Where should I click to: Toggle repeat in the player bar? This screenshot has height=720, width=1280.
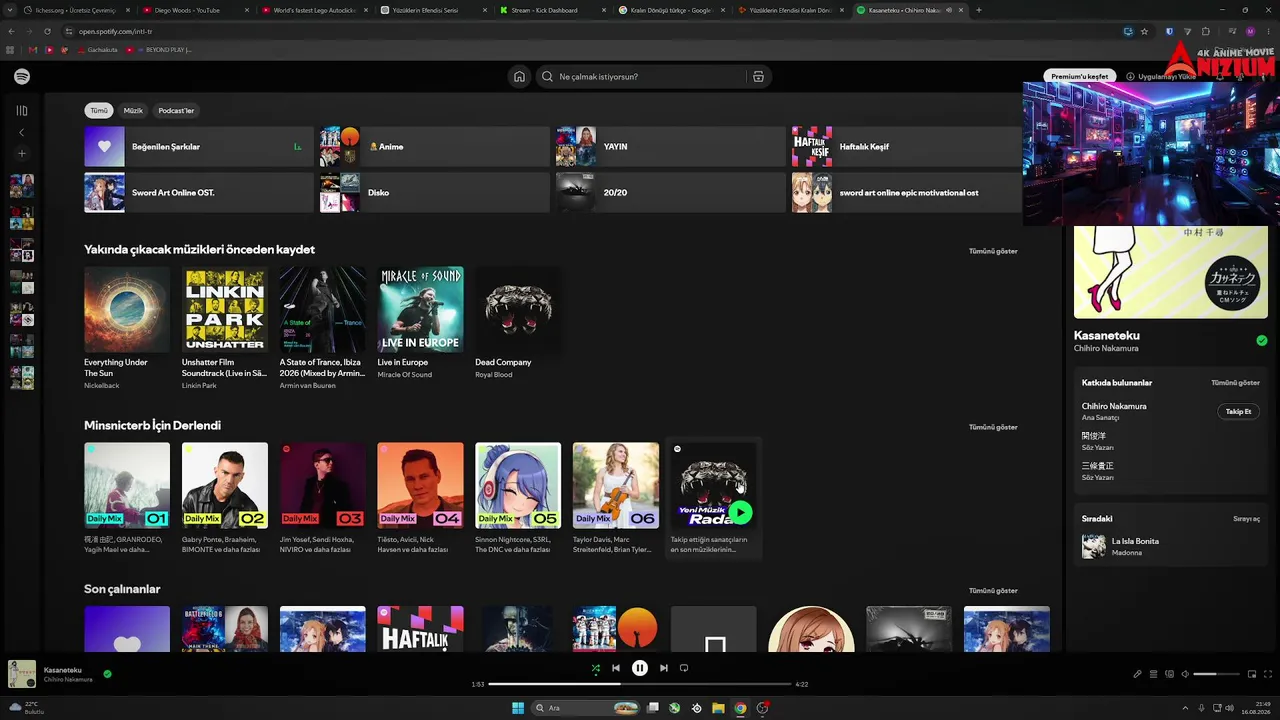point(684,668)
